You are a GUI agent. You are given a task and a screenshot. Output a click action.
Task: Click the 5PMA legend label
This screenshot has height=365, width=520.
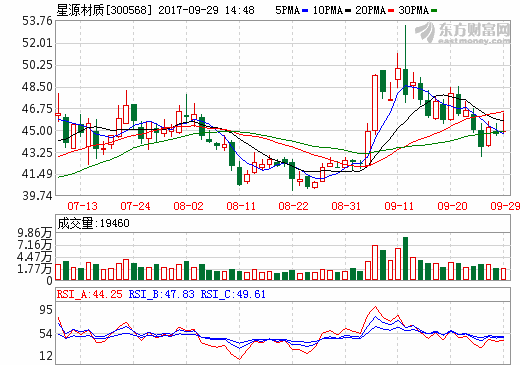click(x=287, y=10)
